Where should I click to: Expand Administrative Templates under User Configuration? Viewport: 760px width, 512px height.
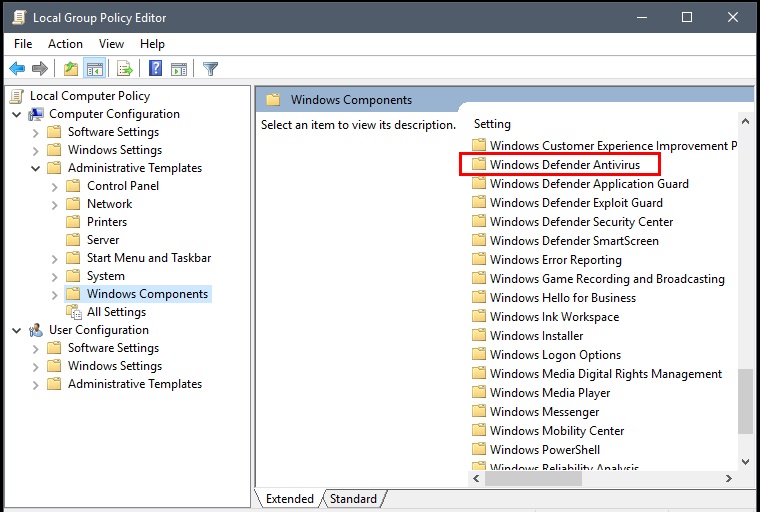(x=35, y=384)
